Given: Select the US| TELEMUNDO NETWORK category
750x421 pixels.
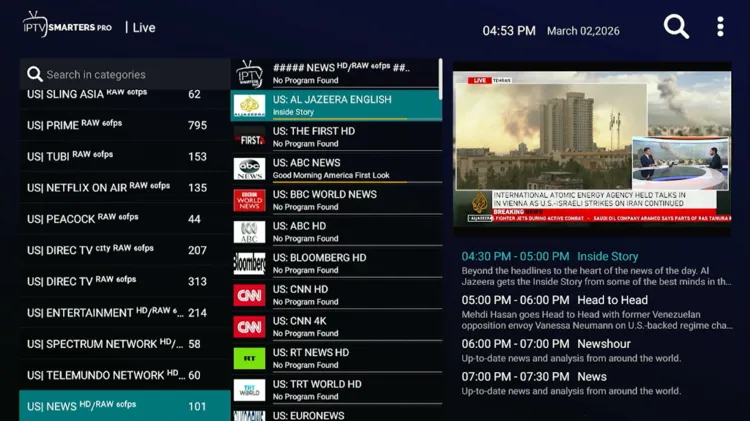Looking at the screenshot, I should click(x=125, y=375).
